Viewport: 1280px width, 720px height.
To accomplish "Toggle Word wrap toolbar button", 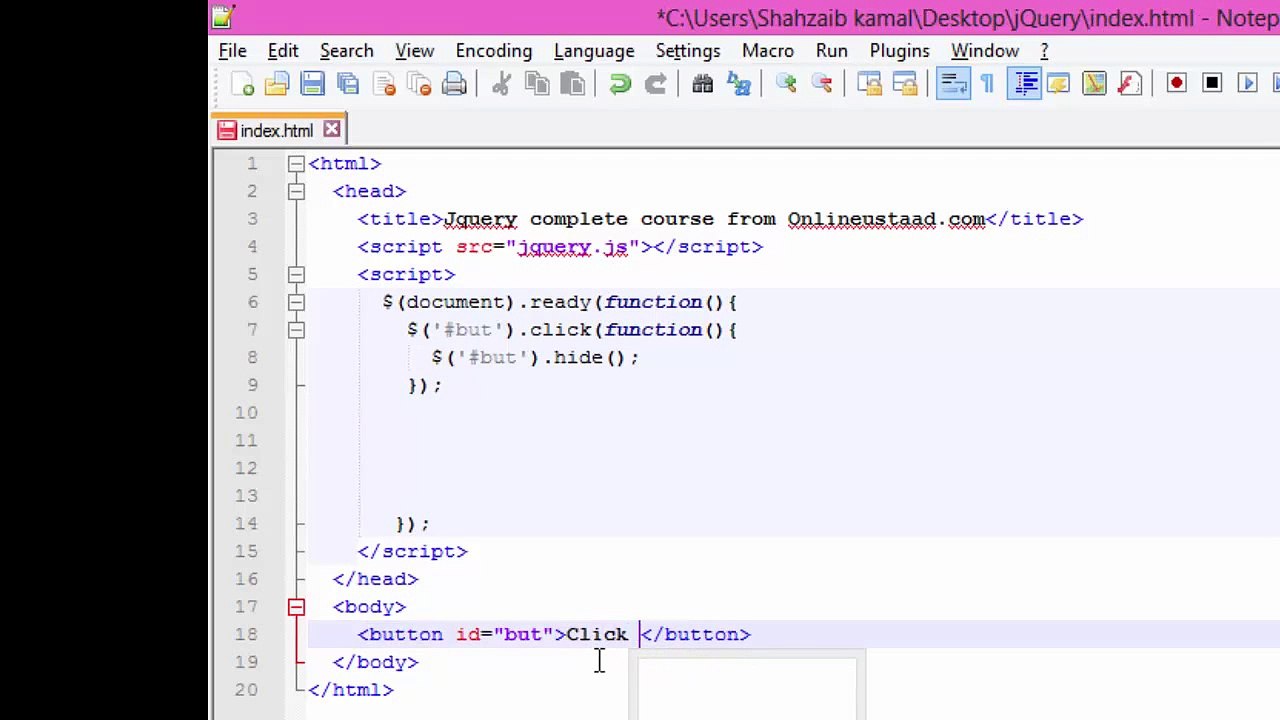I will click(953, 85).
